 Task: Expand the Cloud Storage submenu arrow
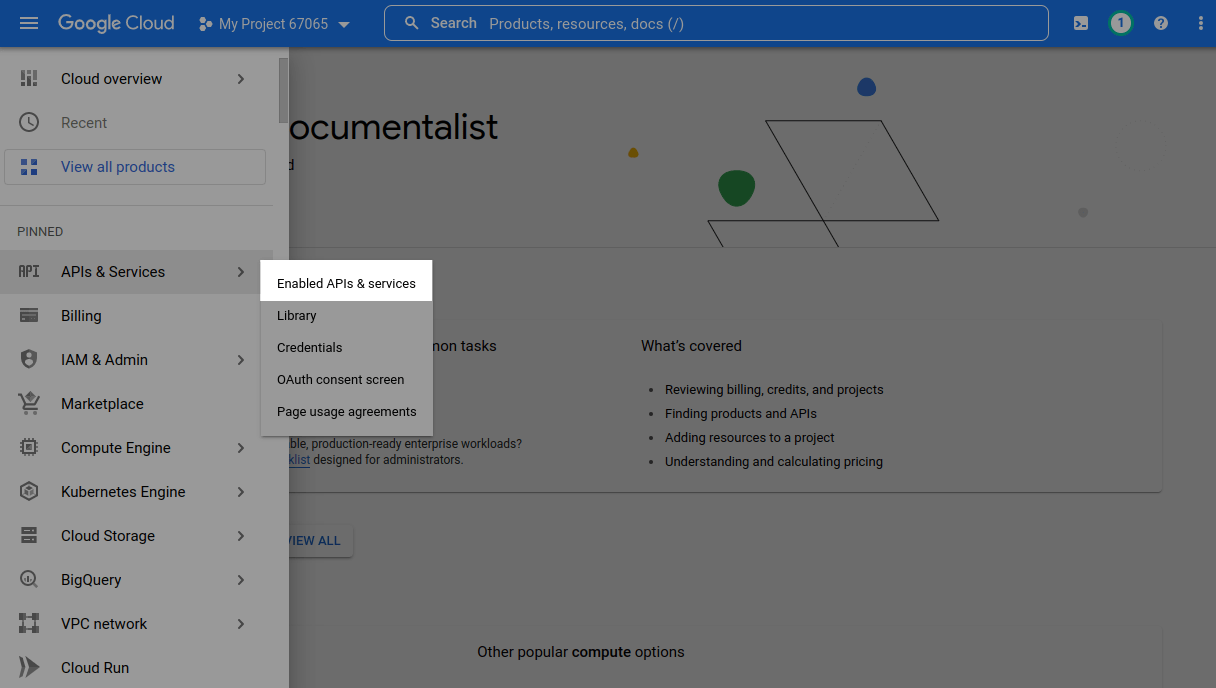241,536
